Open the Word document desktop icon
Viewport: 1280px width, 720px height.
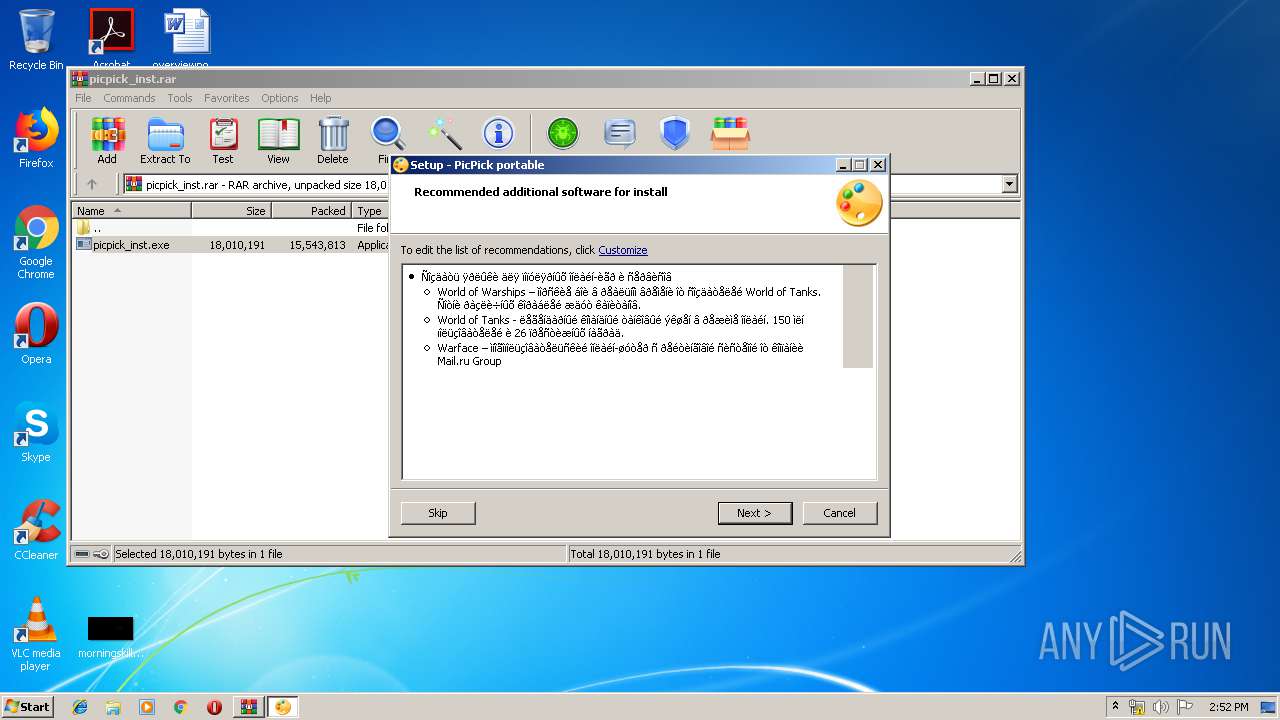(x=187, y=38)
